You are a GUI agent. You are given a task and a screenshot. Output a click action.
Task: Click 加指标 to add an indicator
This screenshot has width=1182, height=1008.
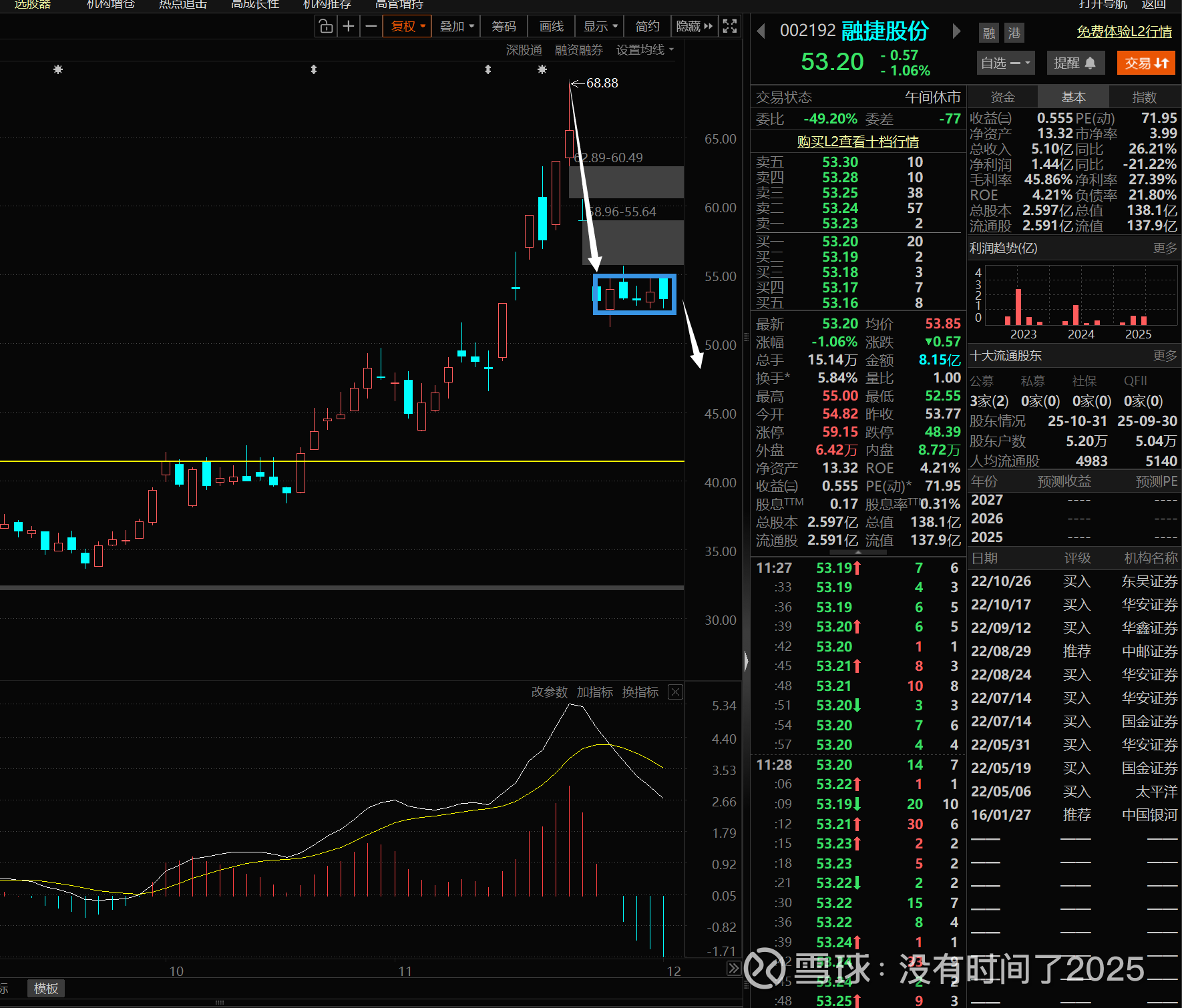point(594,692)
